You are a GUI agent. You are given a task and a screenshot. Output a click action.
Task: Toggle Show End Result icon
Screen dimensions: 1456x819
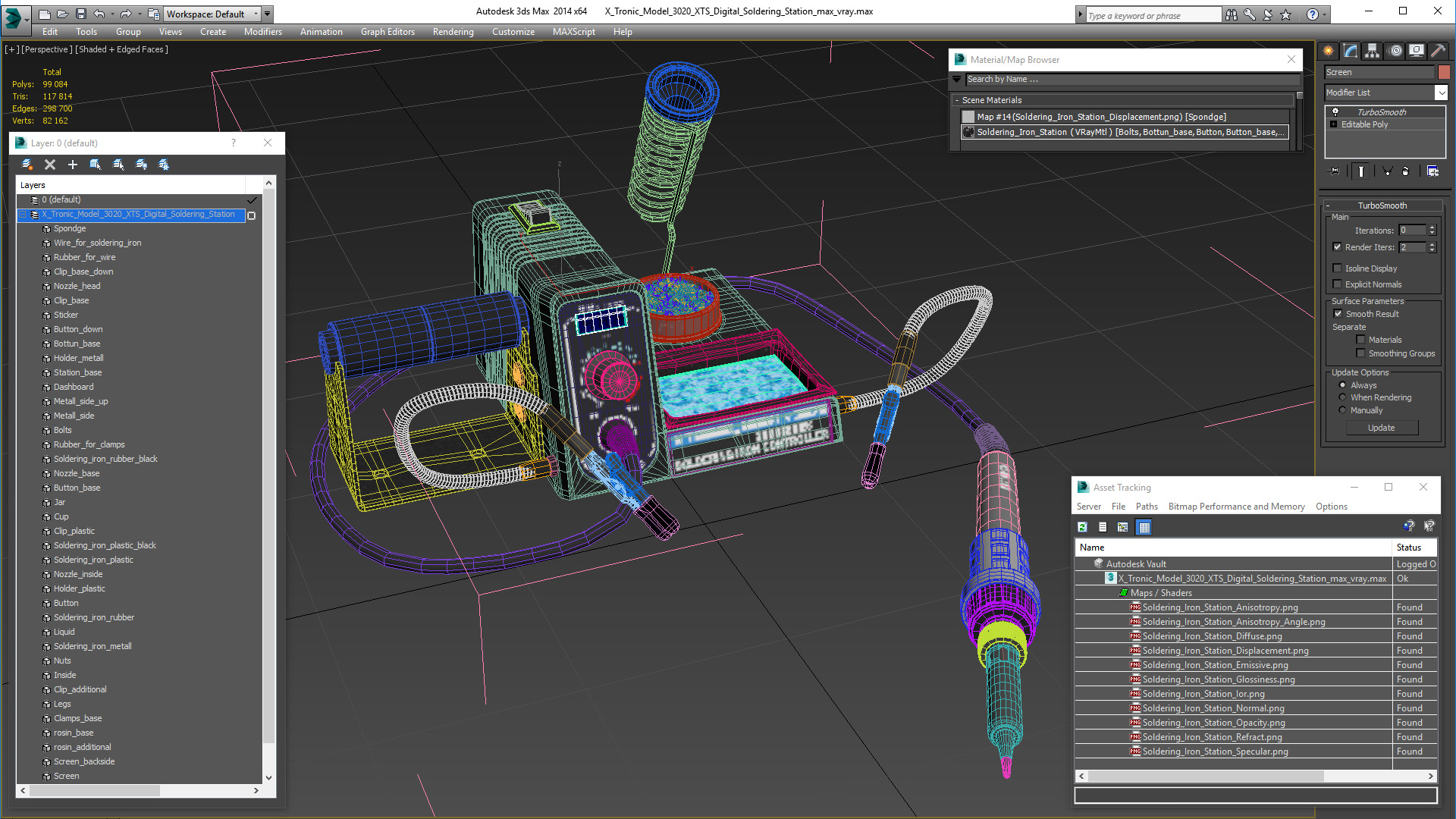pos(1361,171)
